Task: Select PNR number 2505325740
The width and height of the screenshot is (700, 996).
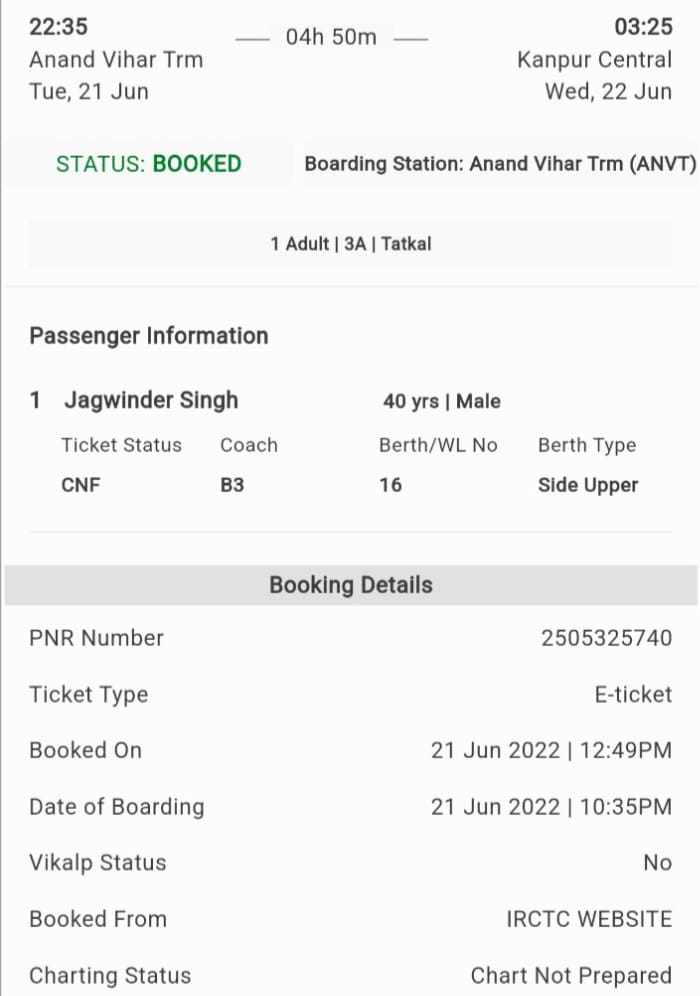Action: coord(606,638)
